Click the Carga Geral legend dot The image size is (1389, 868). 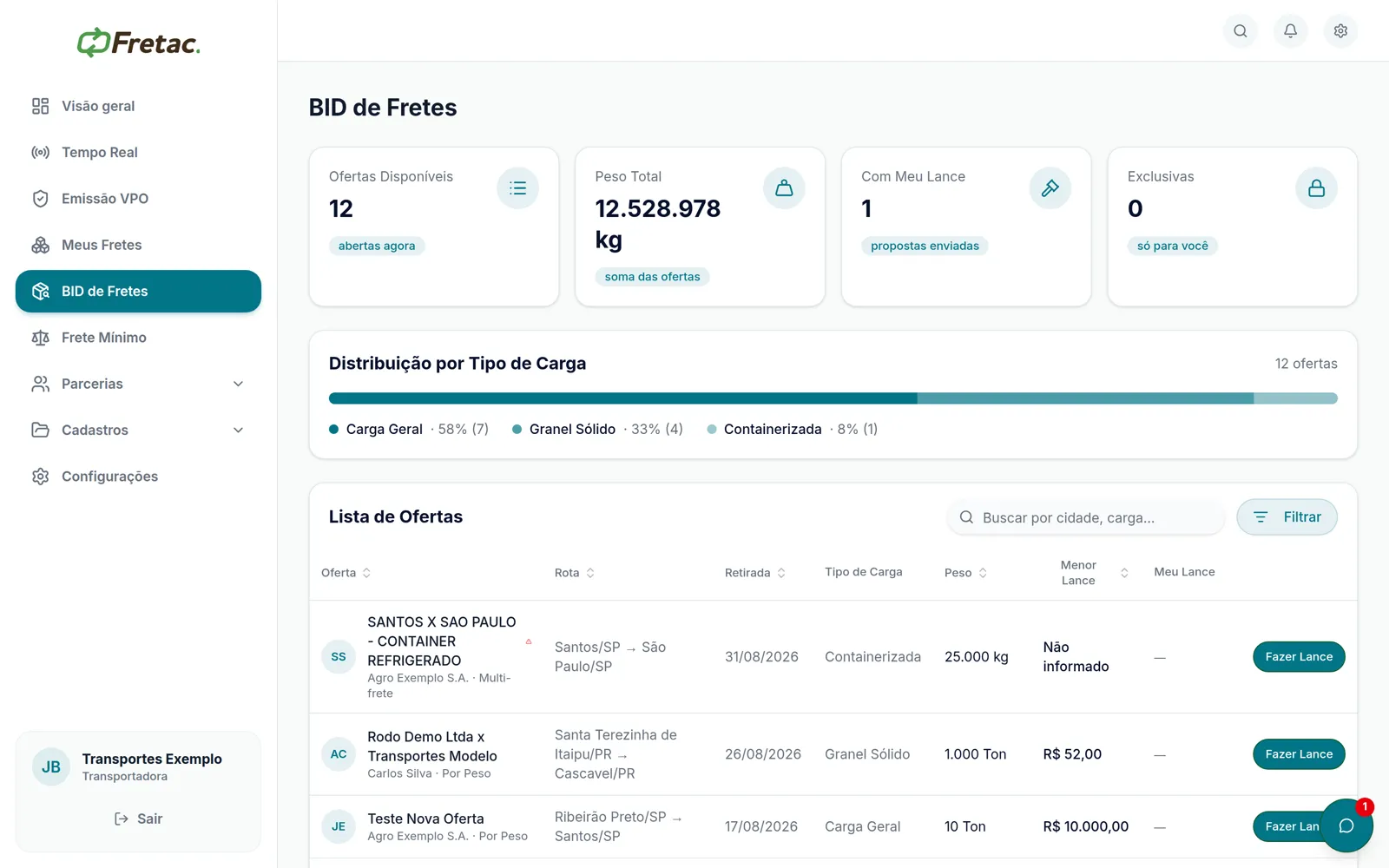click(333, 430)
